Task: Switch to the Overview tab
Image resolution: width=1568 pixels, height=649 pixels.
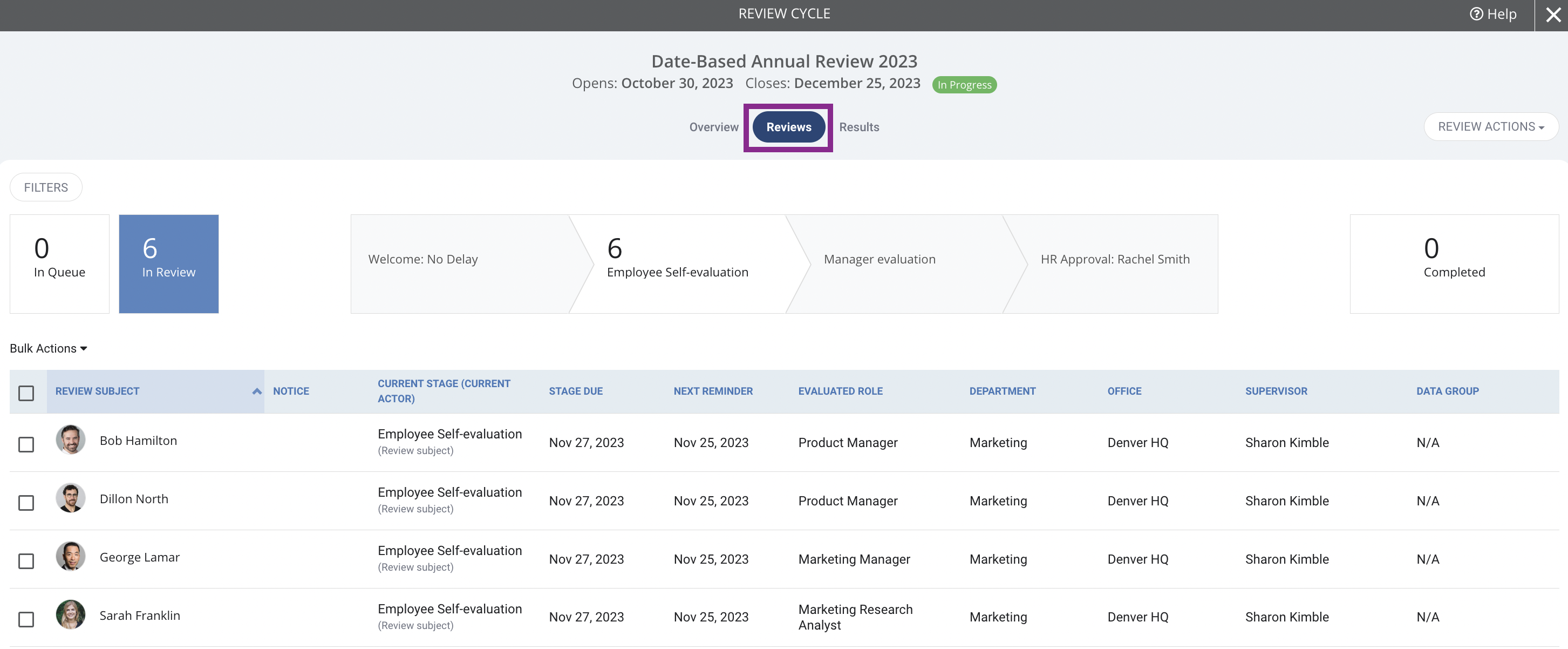Action: [x=713, y=127]
